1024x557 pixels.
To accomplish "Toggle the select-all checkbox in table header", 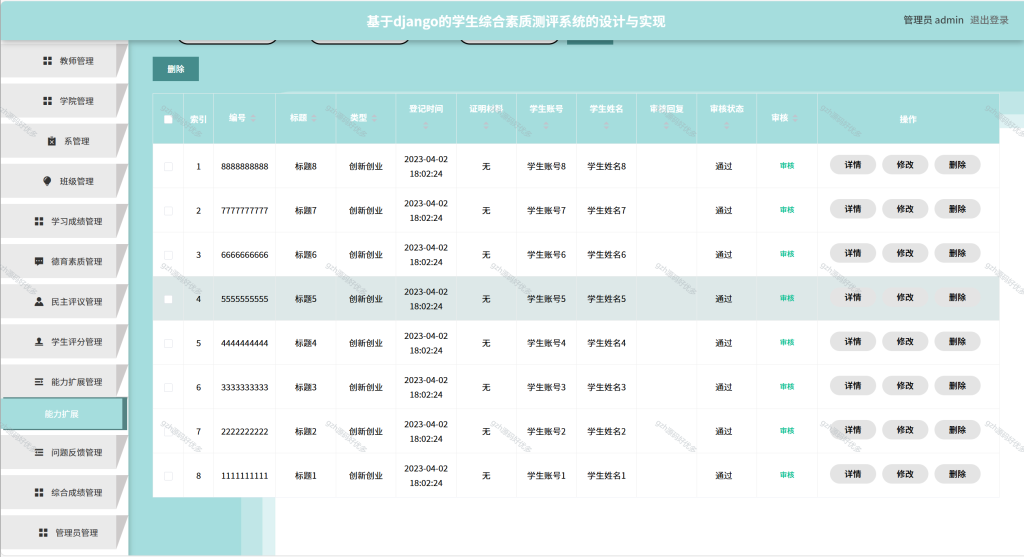I will 168,119.
